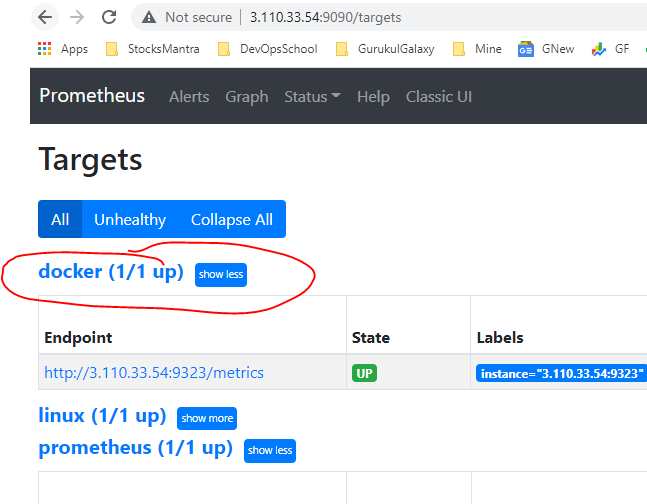The image size is (647, 504).
Task: Open the Graph page
Action: coord(246,96)
